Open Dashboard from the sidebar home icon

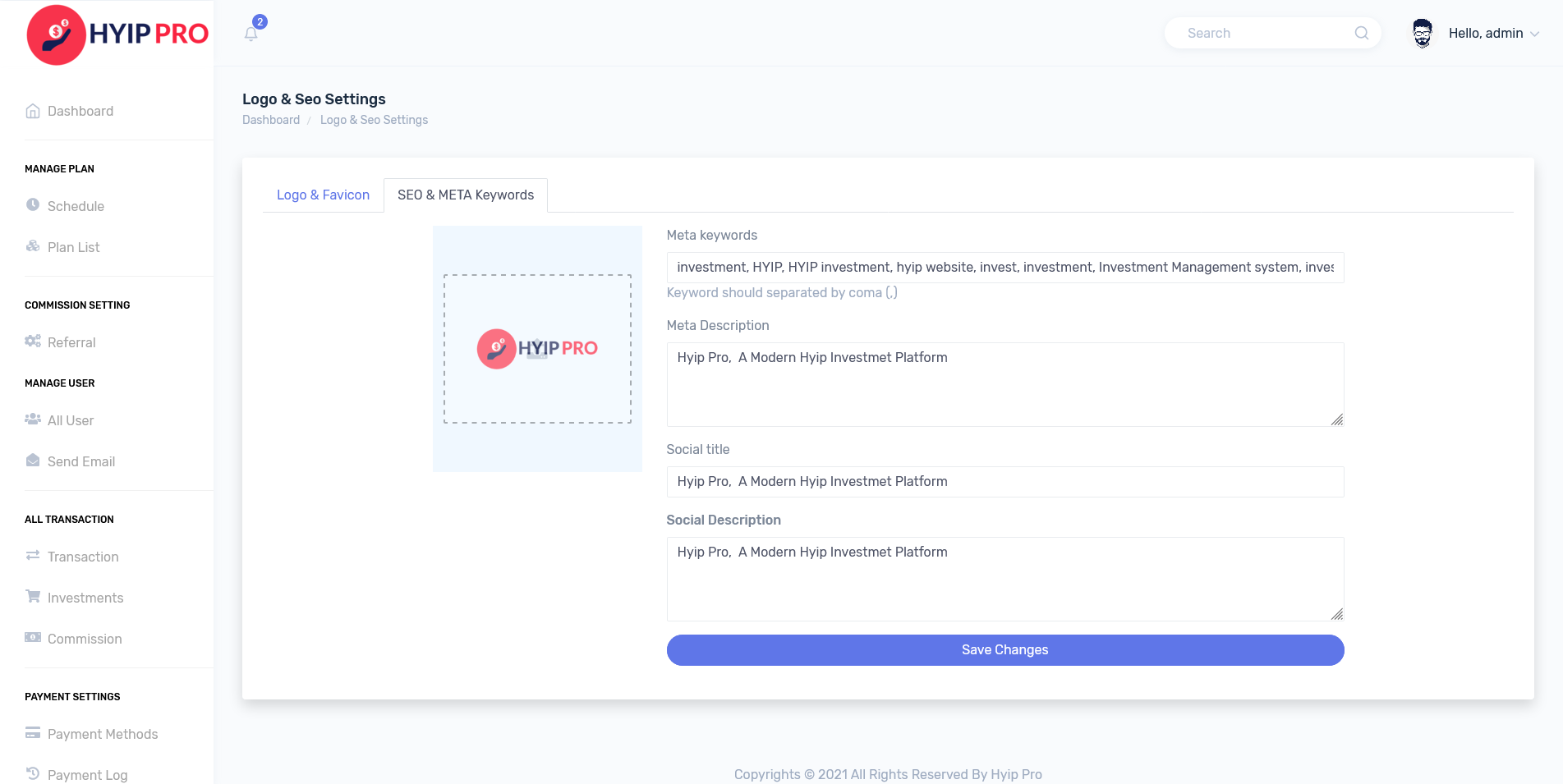click(x=33, y=111)
